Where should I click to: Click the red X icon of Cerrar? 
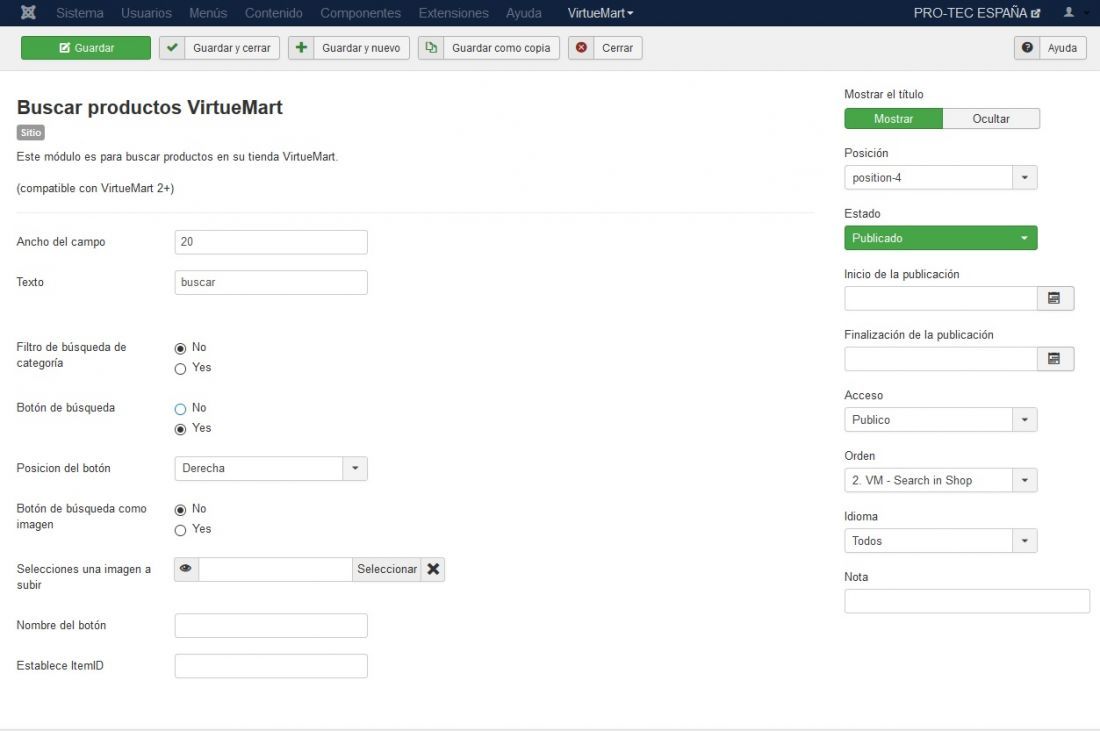pos(581,48)
